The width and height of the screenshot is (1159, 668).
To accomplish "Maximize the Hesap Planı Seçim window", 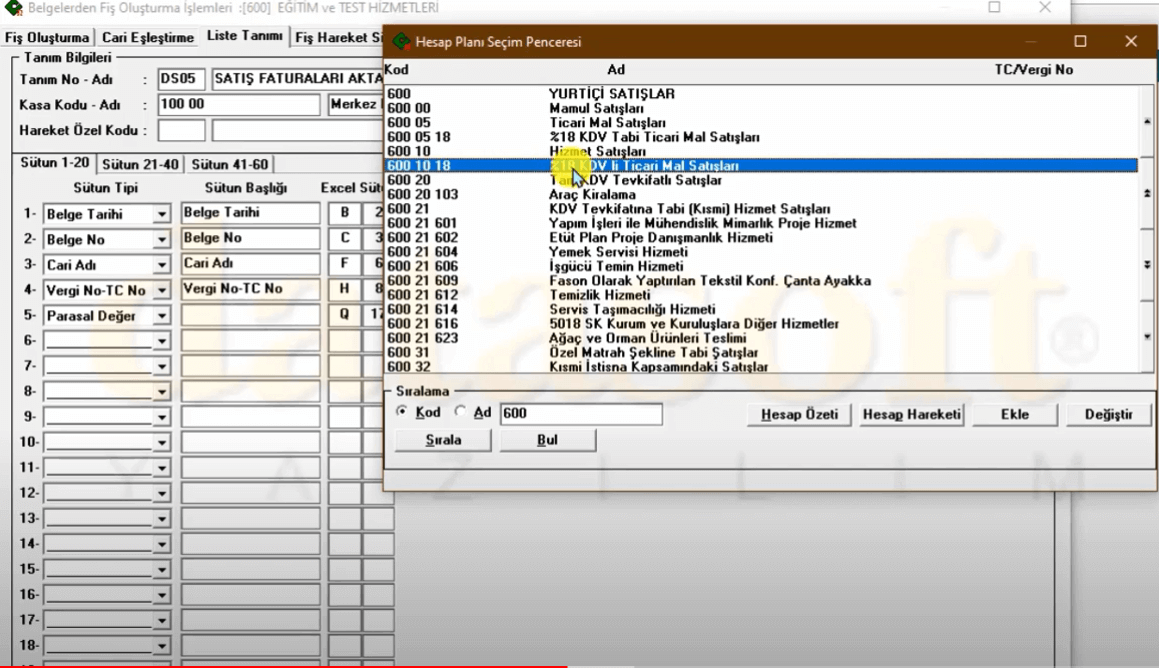I will [x=1080, y=42].
